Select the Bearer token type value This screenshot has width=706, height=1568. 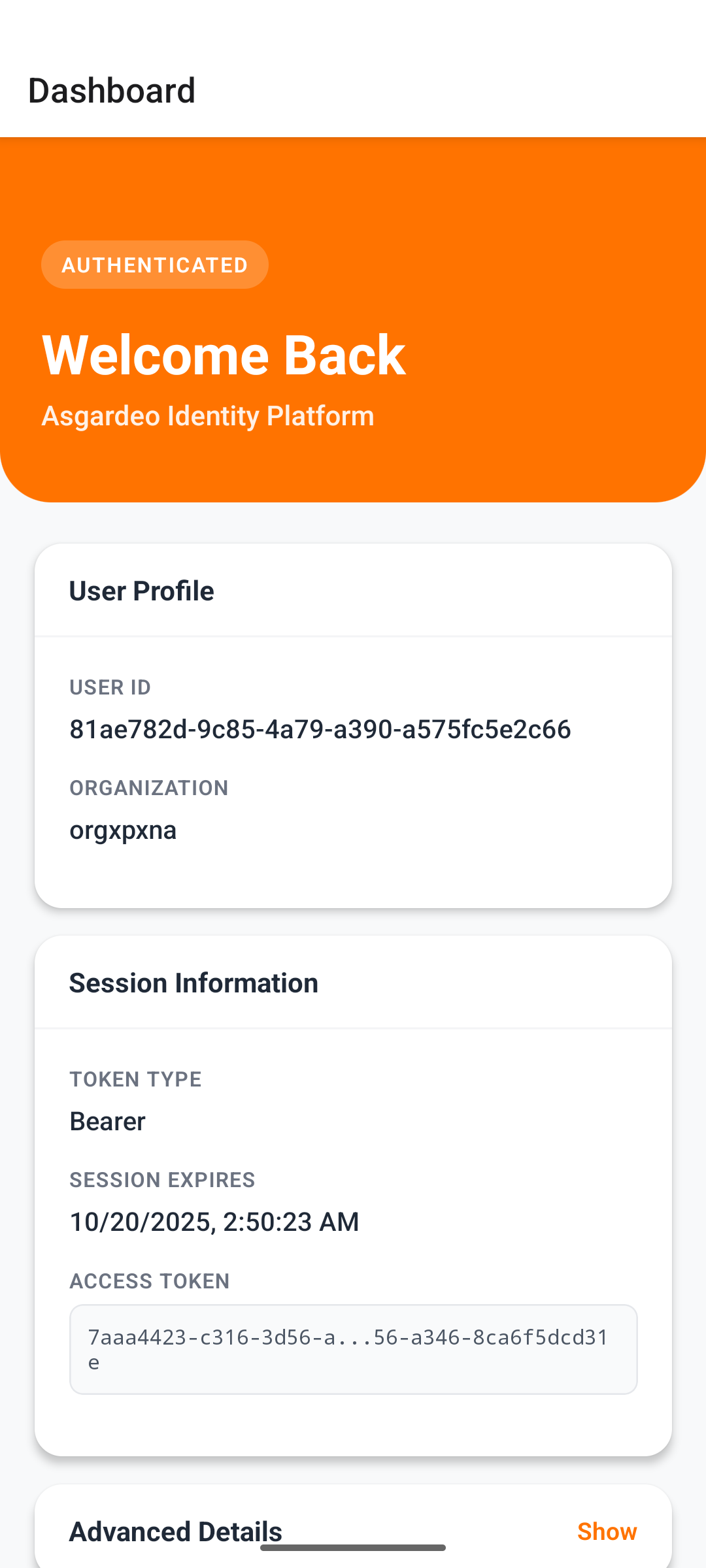[x=107, y=1120]
